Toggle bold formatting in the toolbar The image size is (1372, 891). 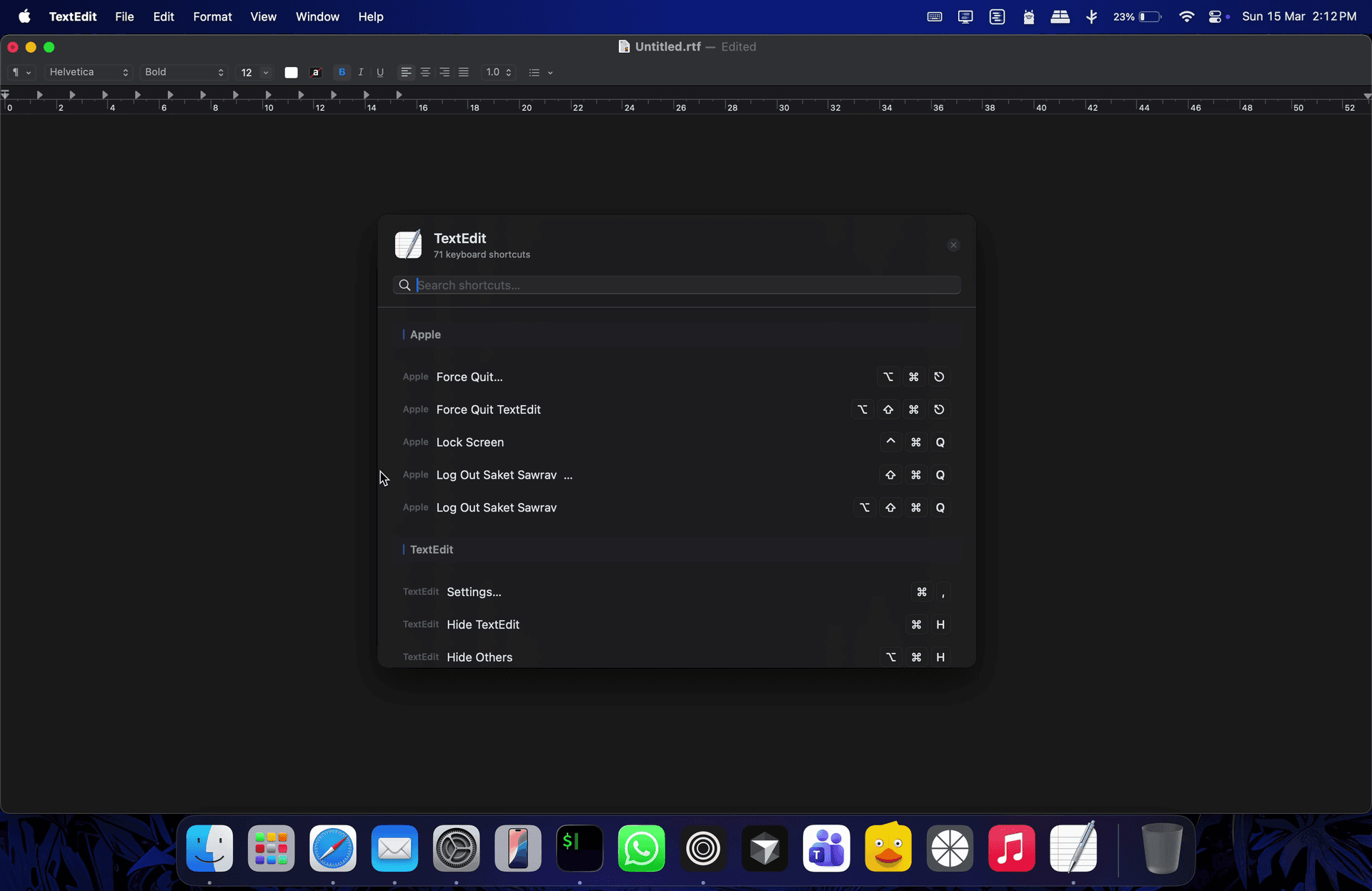click(x=342, y=71)
